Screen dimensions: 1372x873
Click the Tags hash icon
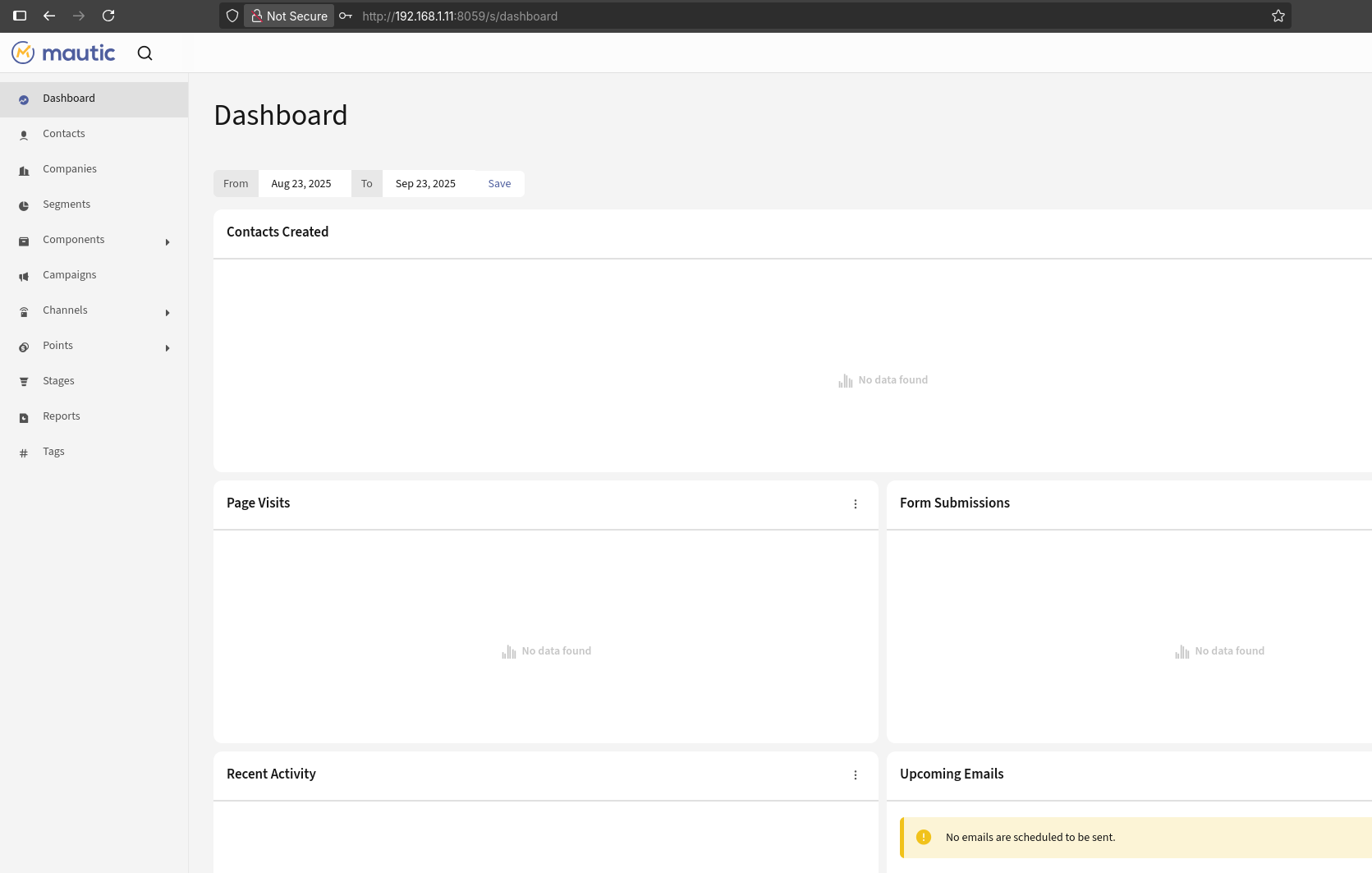(x=24, y=453)
